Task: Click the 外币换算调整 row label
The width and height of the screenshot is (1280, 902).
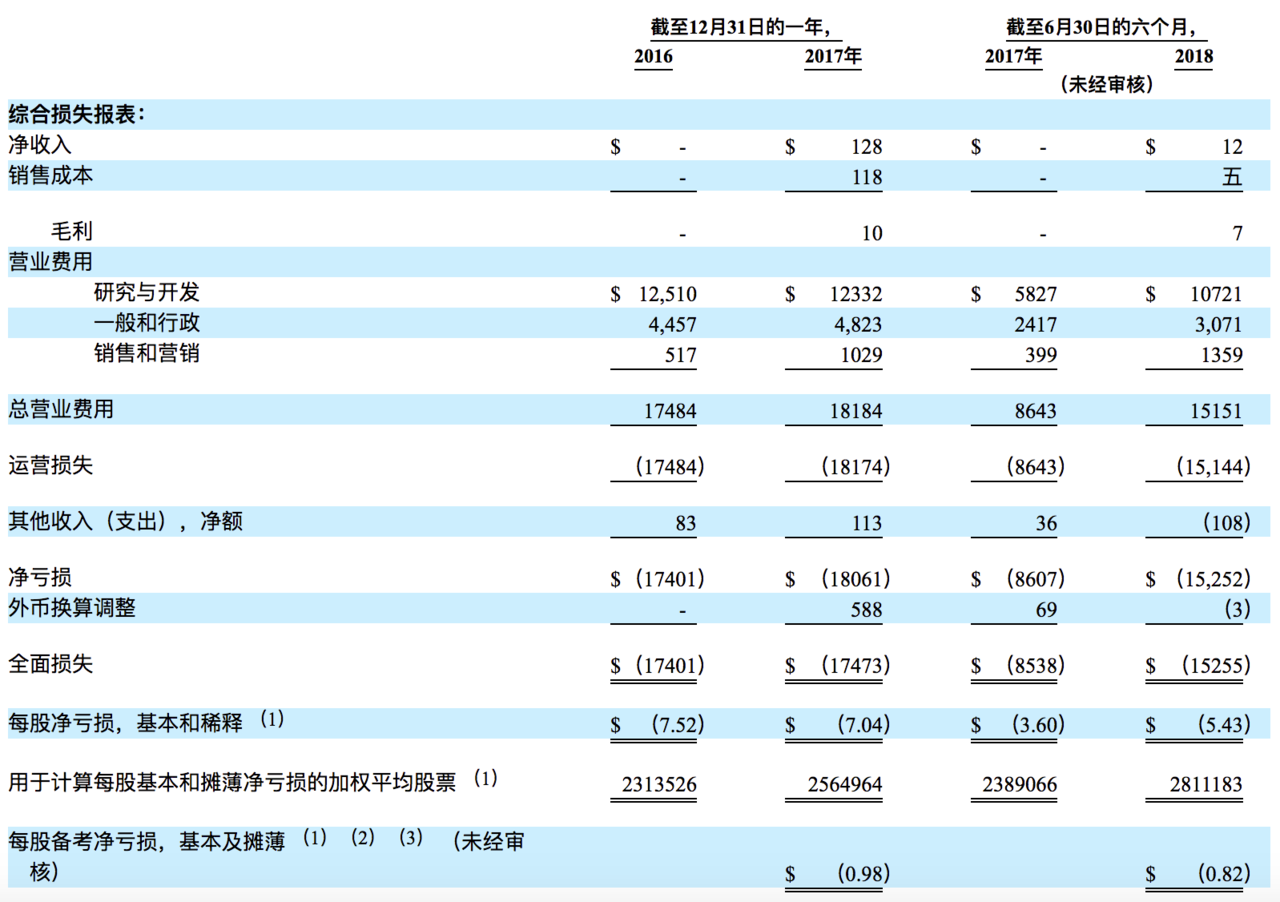Action: (x=72, y=607)
